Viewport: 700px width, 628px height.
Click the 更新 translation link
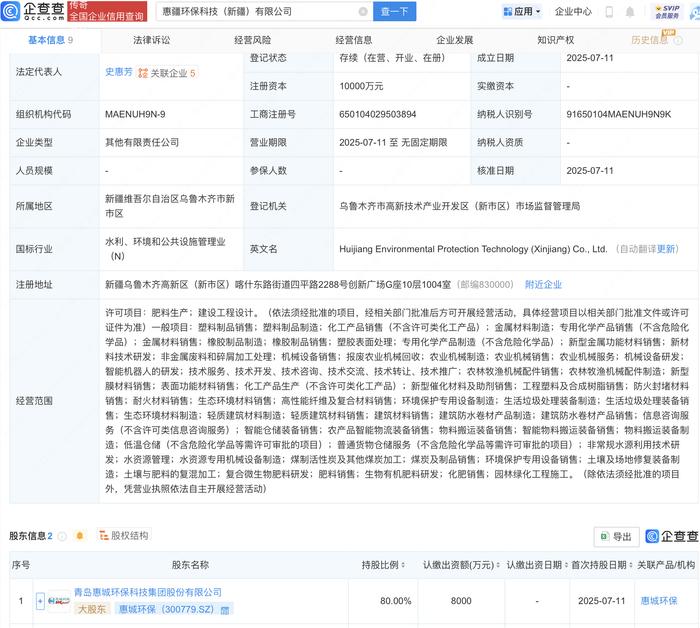click(665, 249)
